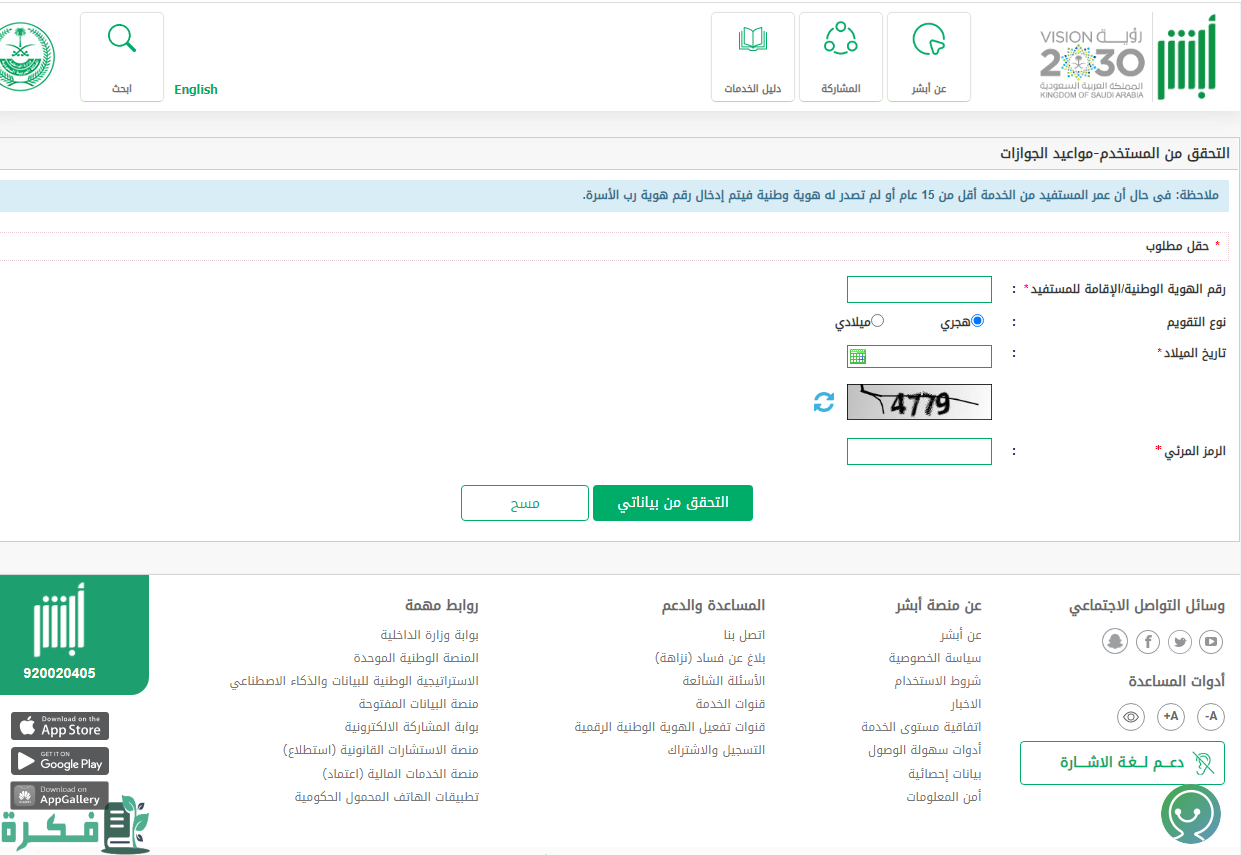The image size is (1241, 855).
Task: Decrease font size with -A icon
Action: point(1211,716)
